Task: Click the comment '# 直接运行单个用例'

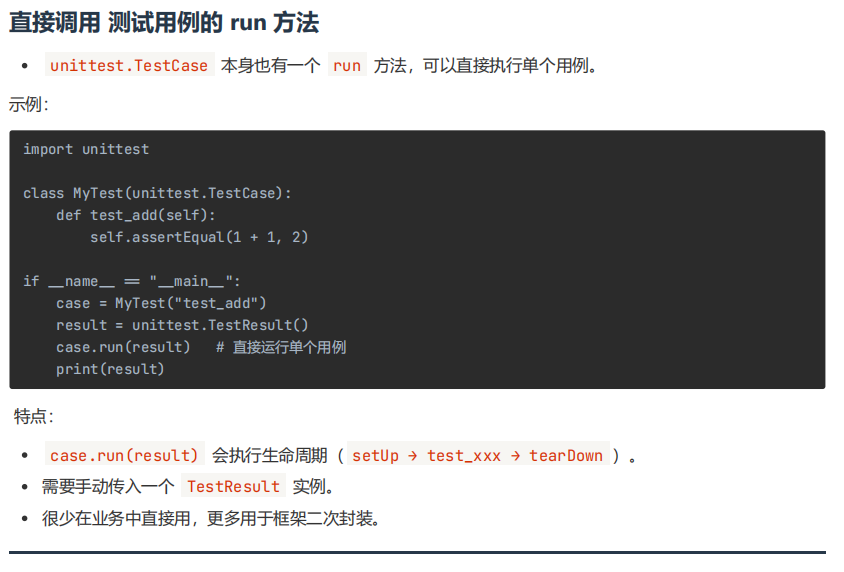Action: [x=281, y=347]
